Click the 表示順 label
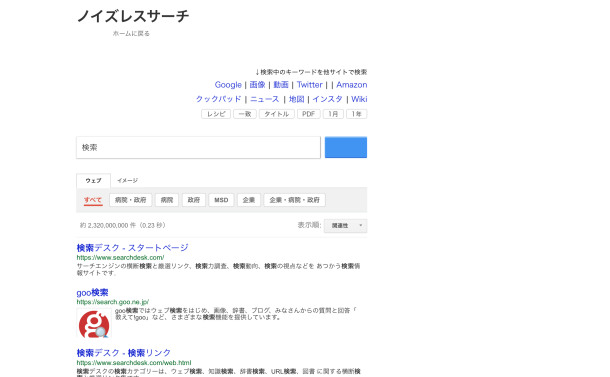Screen dimensions: 610x377 click(x=309, y=225)
